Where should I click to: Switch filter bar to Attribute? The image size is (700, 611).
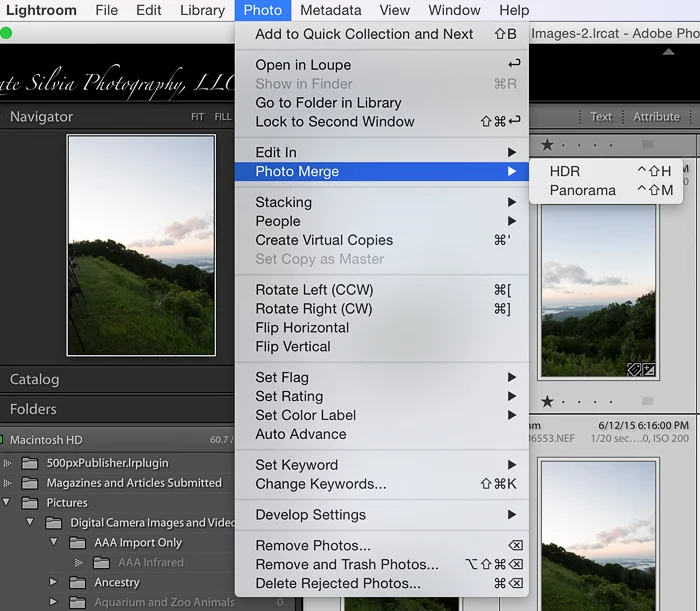tap(656, 117)
